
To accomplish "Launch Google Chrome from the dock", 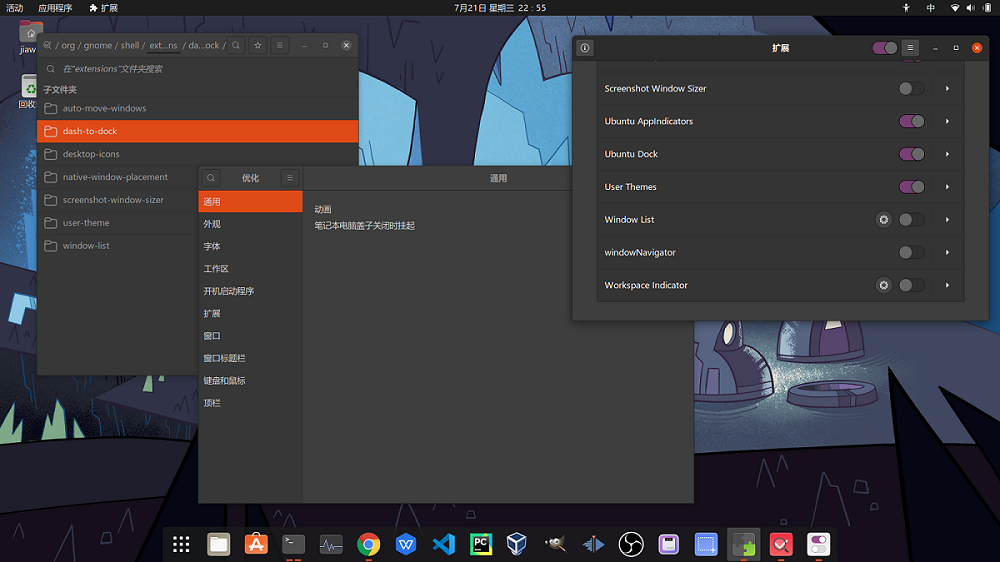I will (x=369, y=544).
